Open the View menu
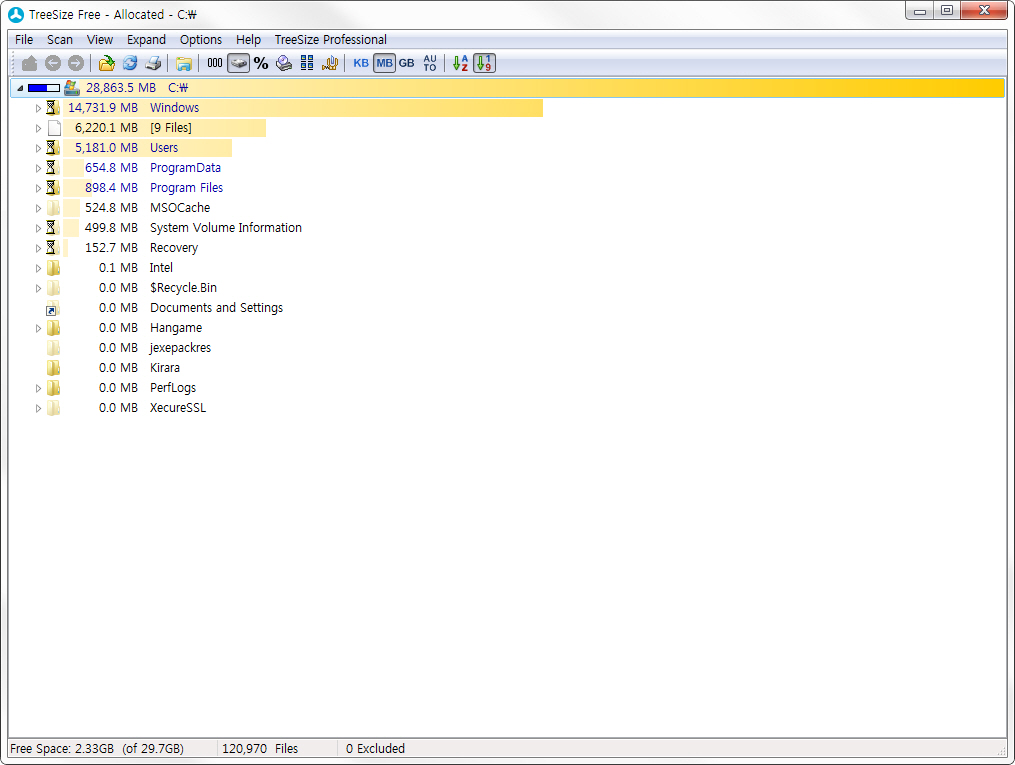Image resolution: width=1015 pixels, height=765 pixels. pyautogui.click(x=100, y=39)
